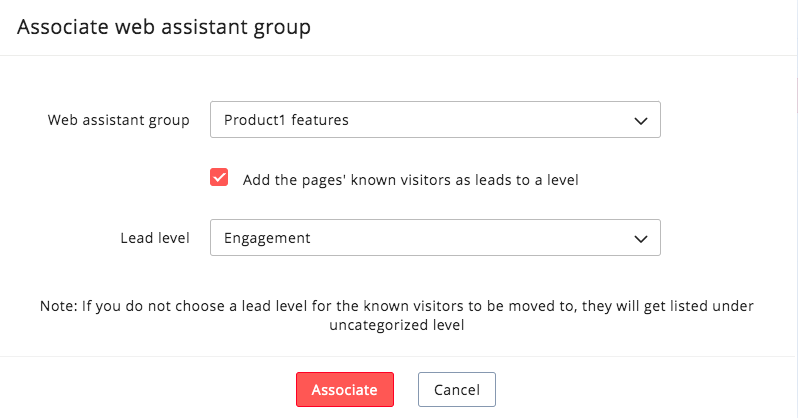Click the Engagement selected value text
The width and height of the screenshot is (798, 418).
pyautogui.click(x=267, y=238)
